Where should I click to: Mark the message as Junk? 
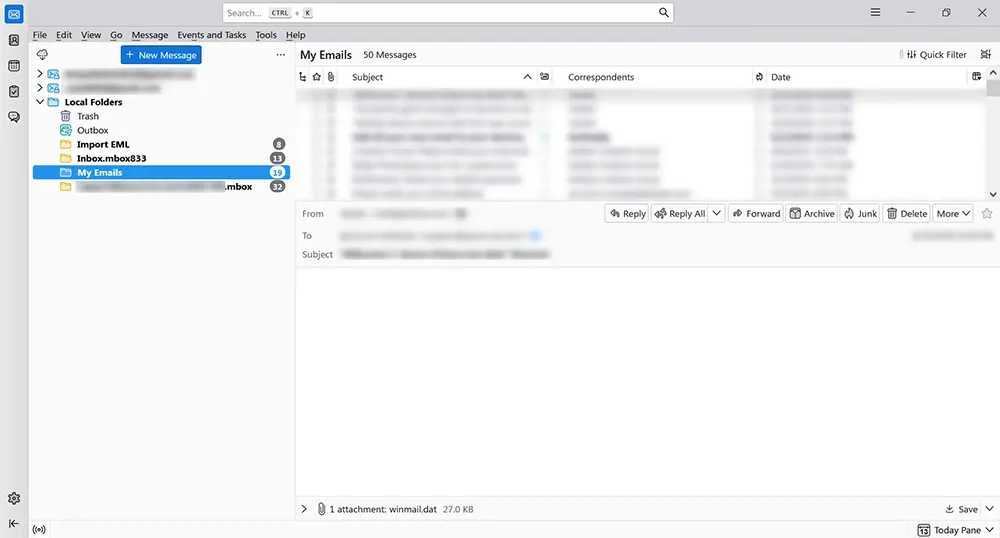[860, 214]
